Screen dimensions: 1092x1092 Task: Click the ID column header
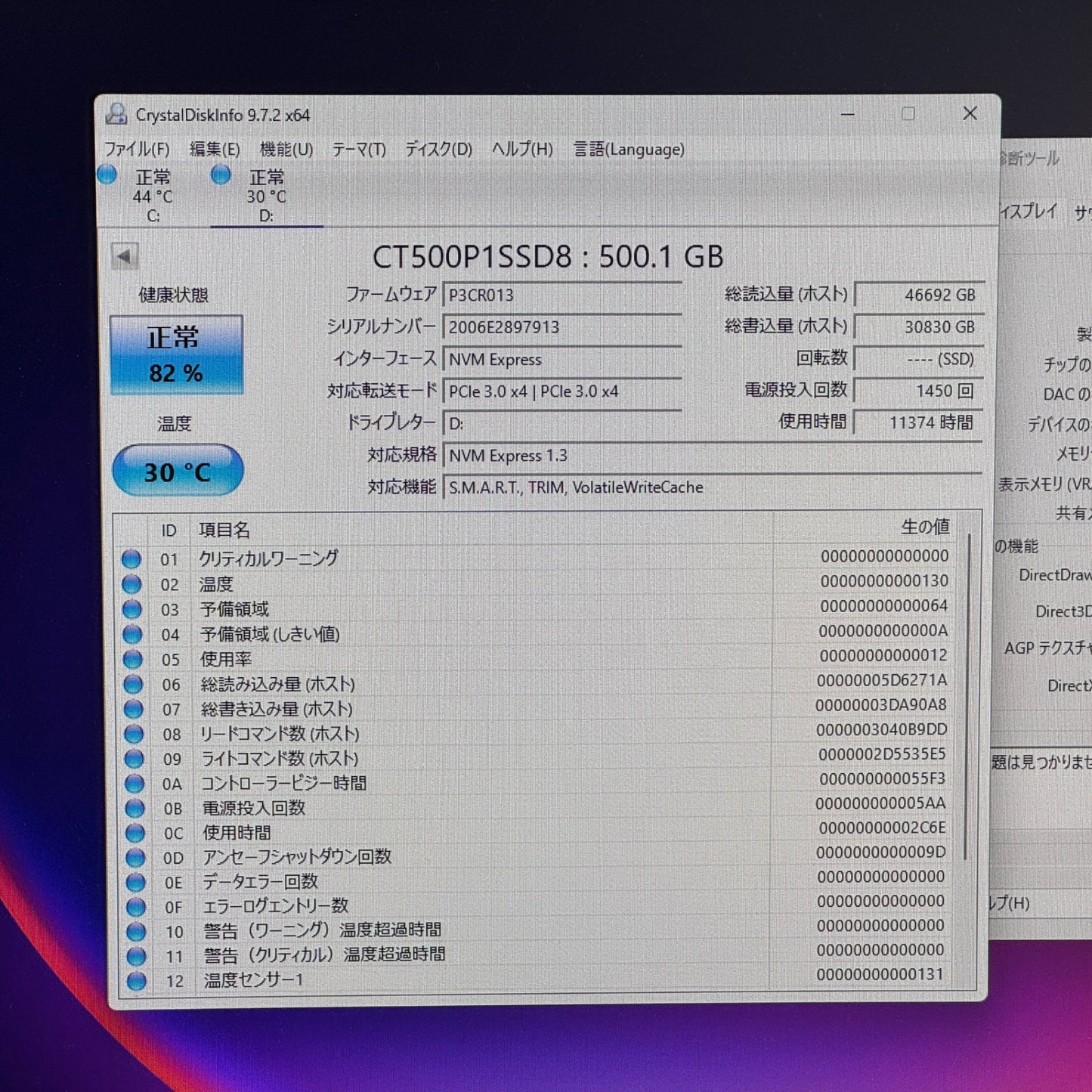(169, 531)
